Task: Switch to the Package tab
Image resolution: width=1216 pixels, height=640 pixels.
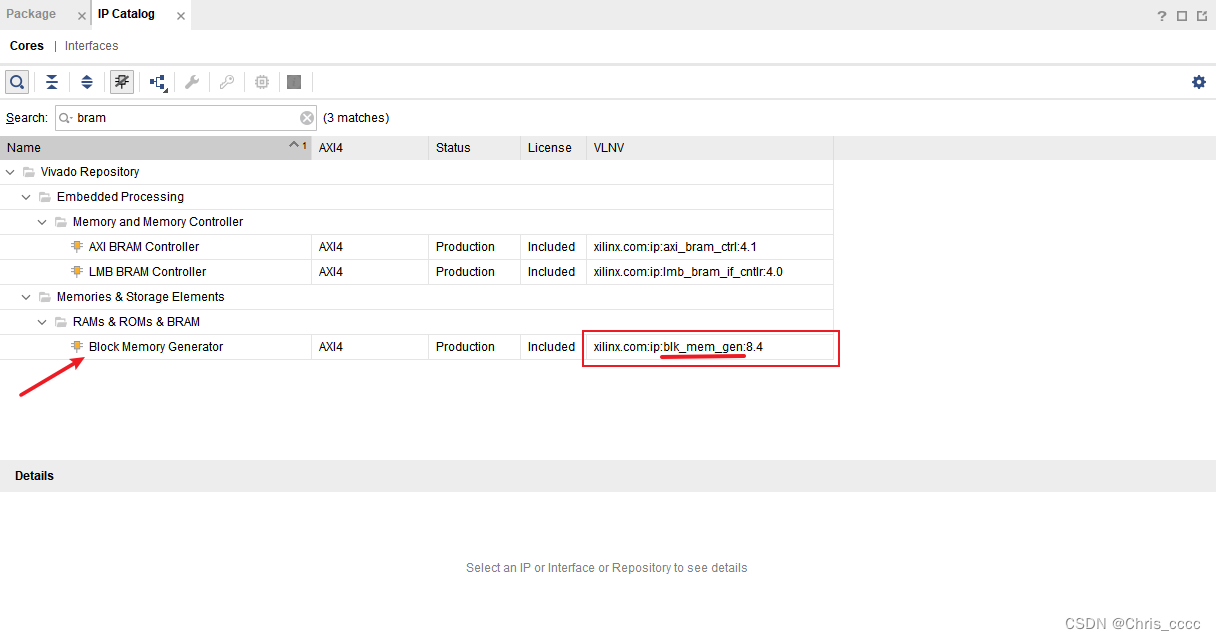Action: pyautogui.click(x=30, y=14)
